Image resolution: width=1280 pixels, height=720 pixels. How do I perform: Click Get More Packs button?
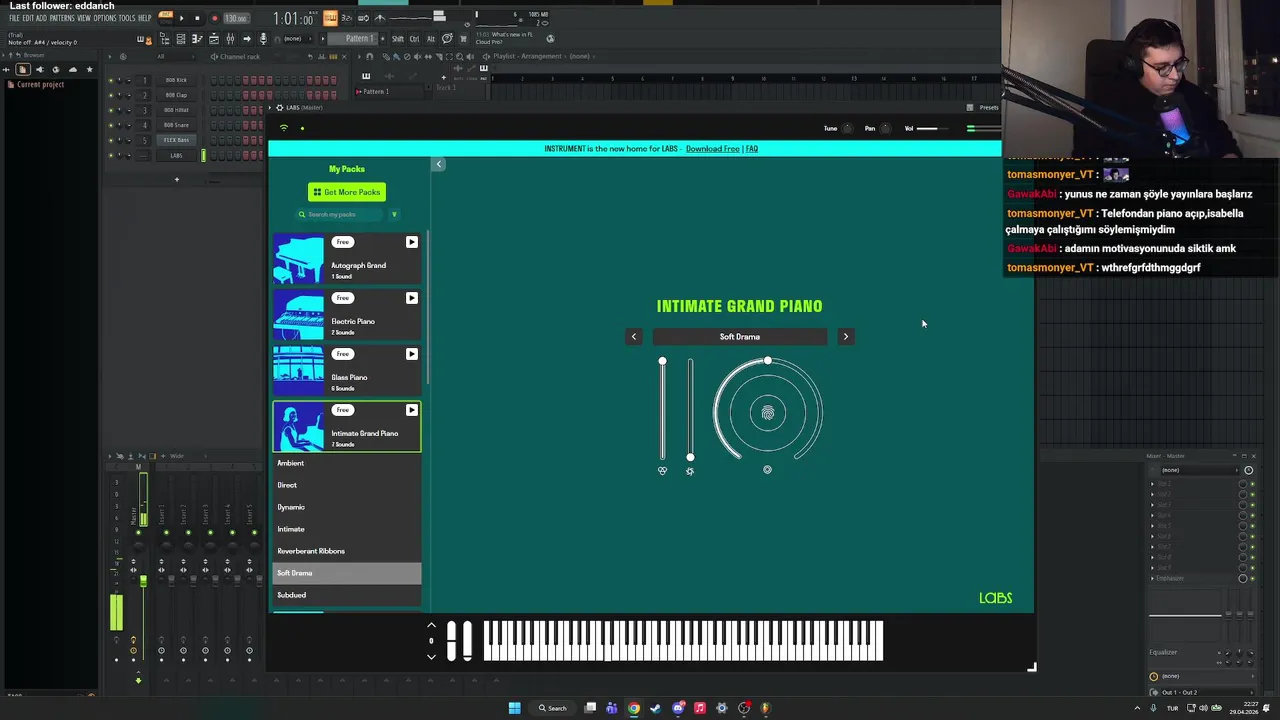347,192
